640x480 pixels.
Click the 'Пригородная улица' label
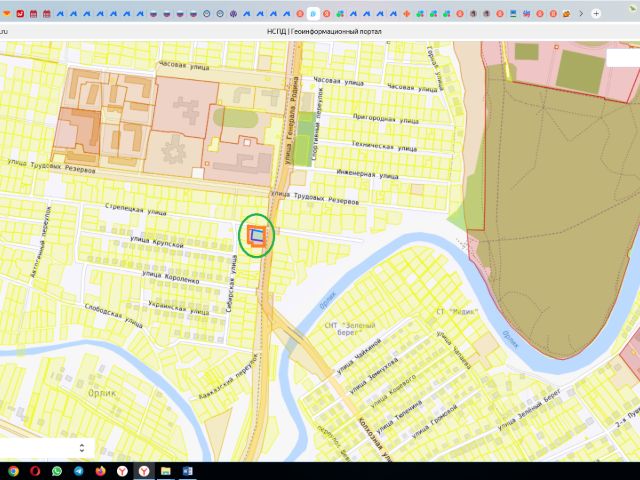click(385, 118)
